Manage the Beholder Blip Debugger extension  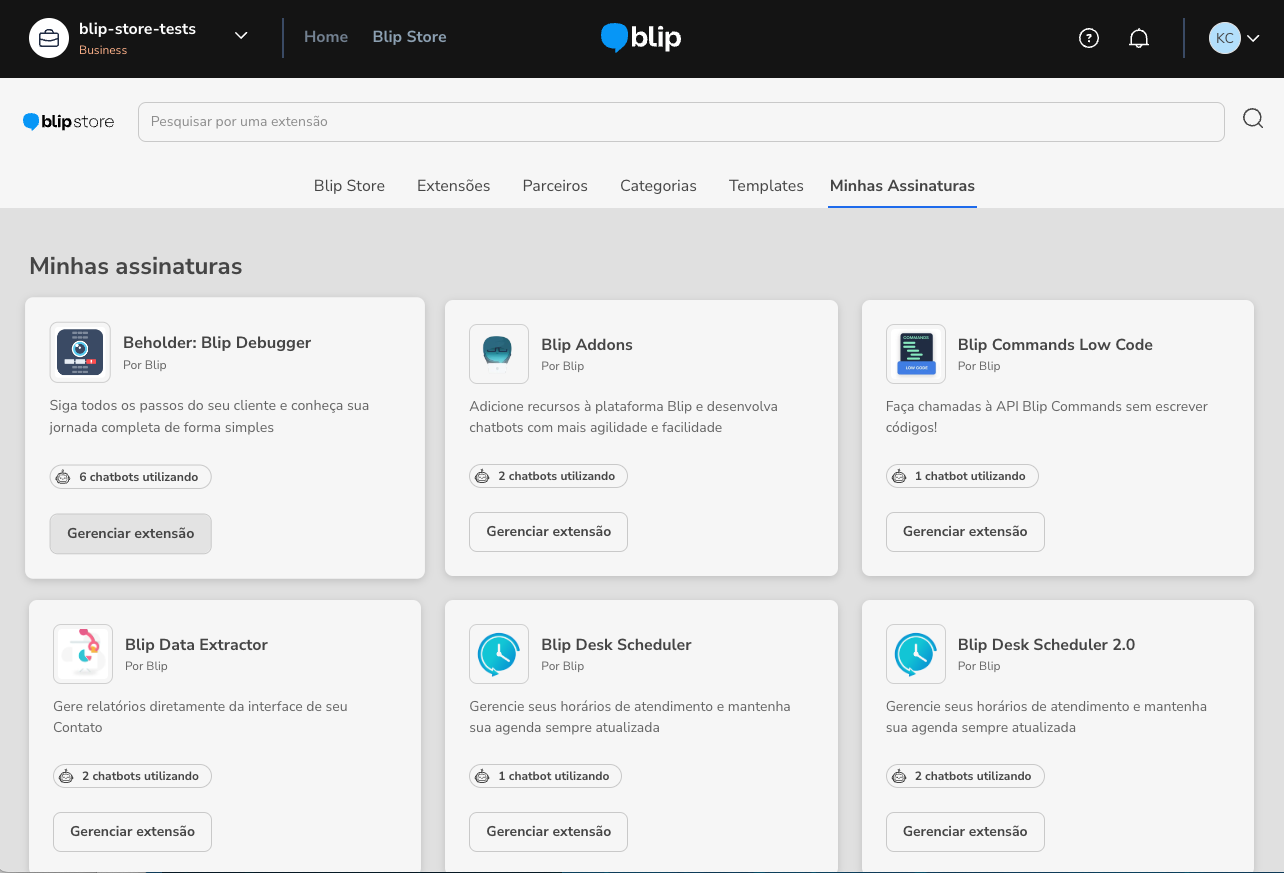[x=131, y=534]
